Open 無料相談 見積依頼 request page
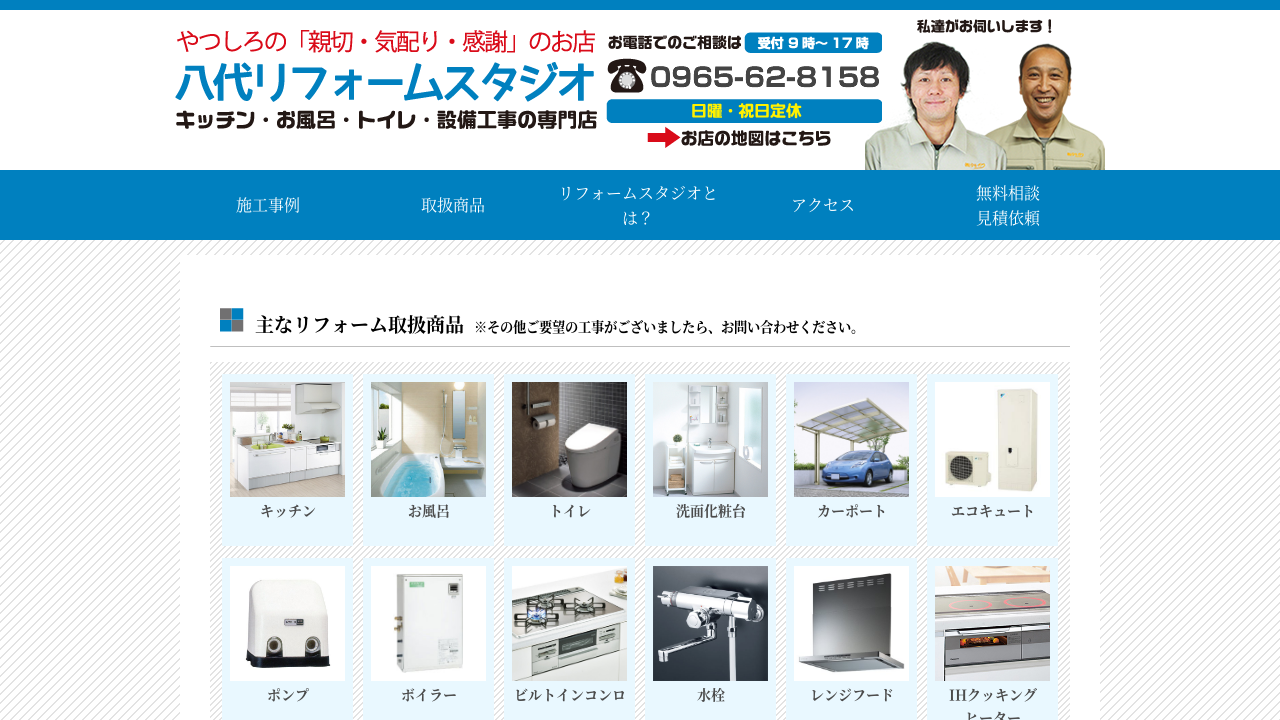 [x=1008, y=205]
